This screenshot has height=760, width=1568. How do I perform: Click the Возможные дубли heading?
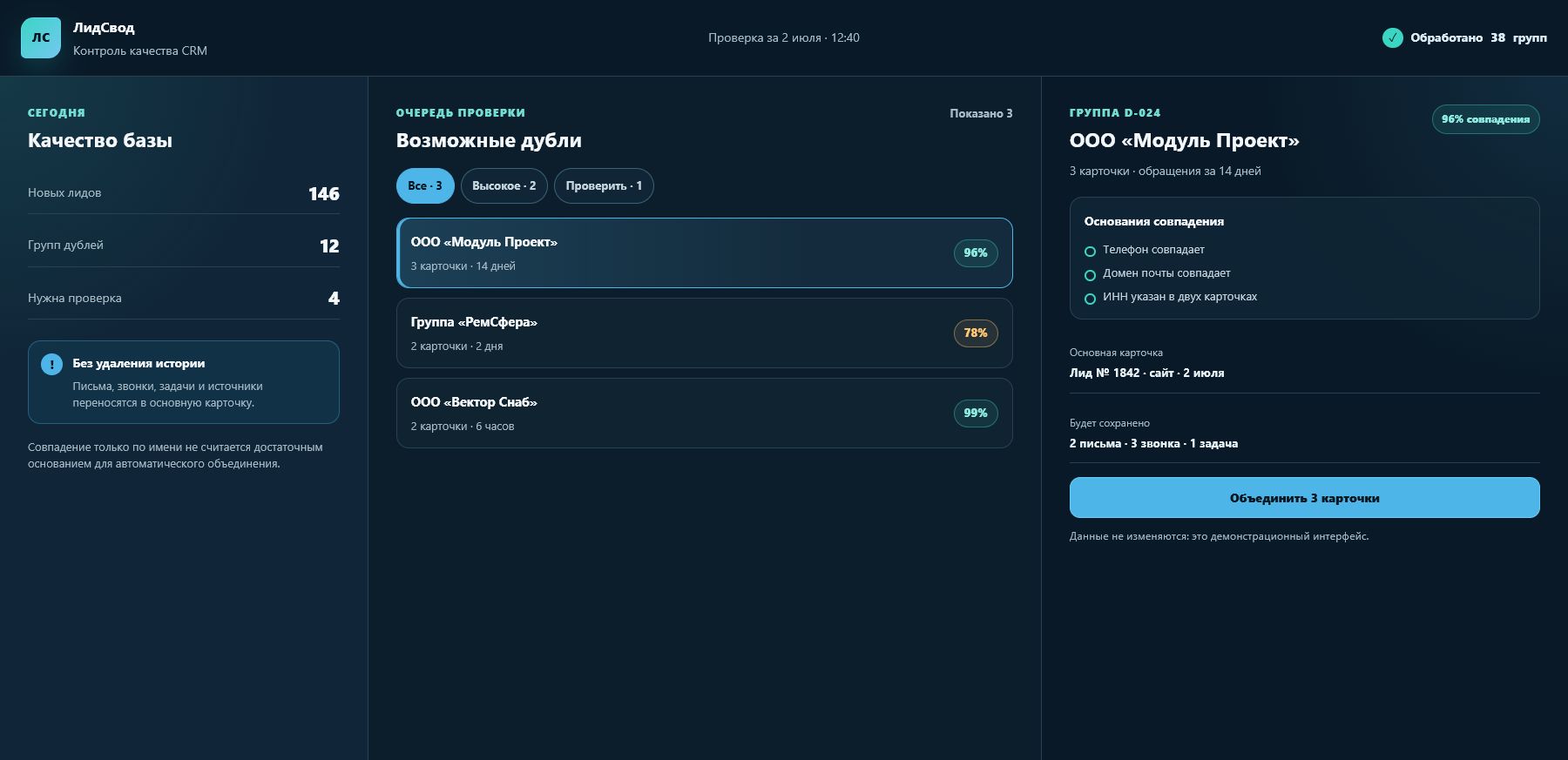click(x=489, y=140)
